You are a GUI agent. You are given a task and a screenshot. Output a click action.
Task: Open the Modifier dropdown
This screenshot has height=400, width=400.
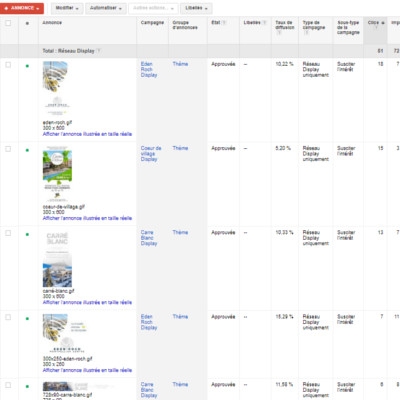click(67, 8)
